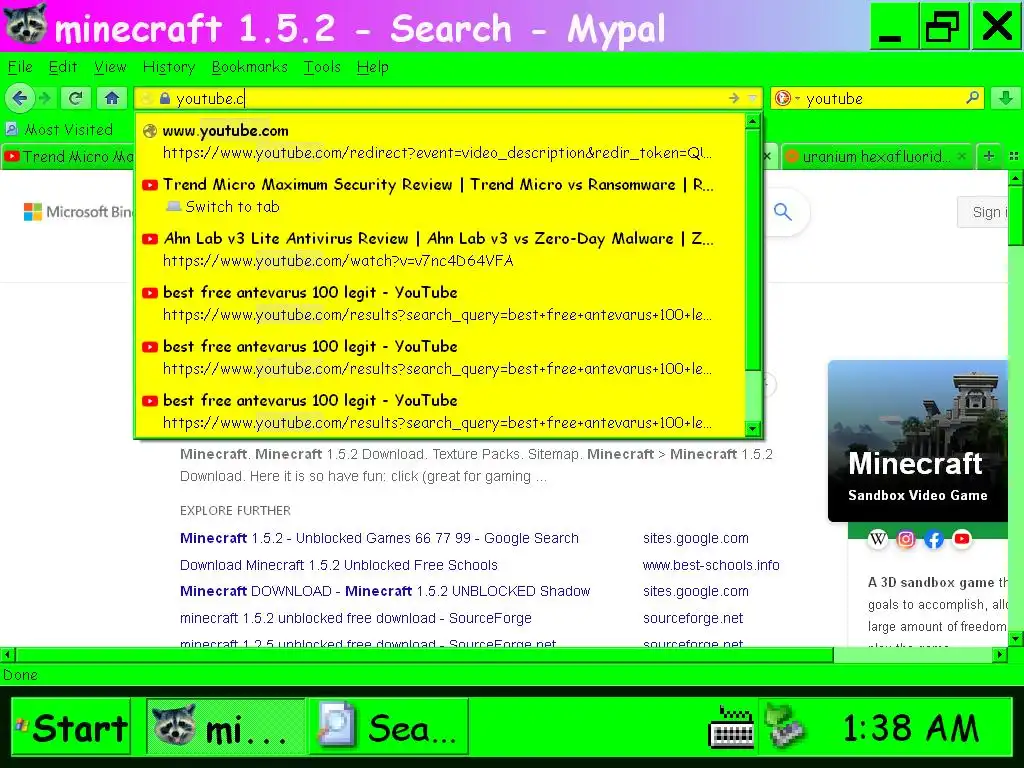Click the Forward arrow button
Viewport: 1024px width, 768px height.
pos(44,99)
